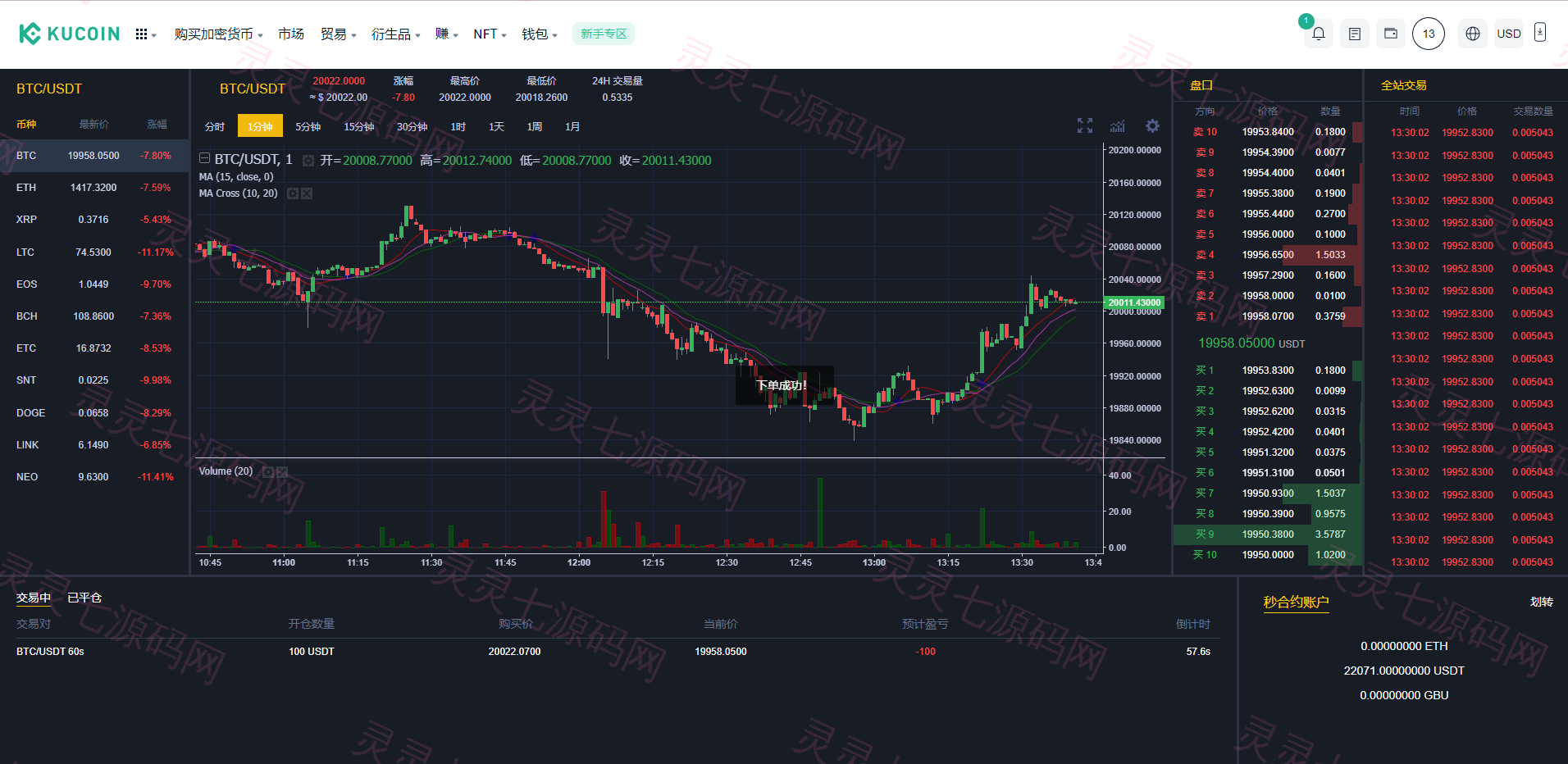The image size is (1568, 764).
Task: Open chart indicators icon
Action: point(1118,125)
